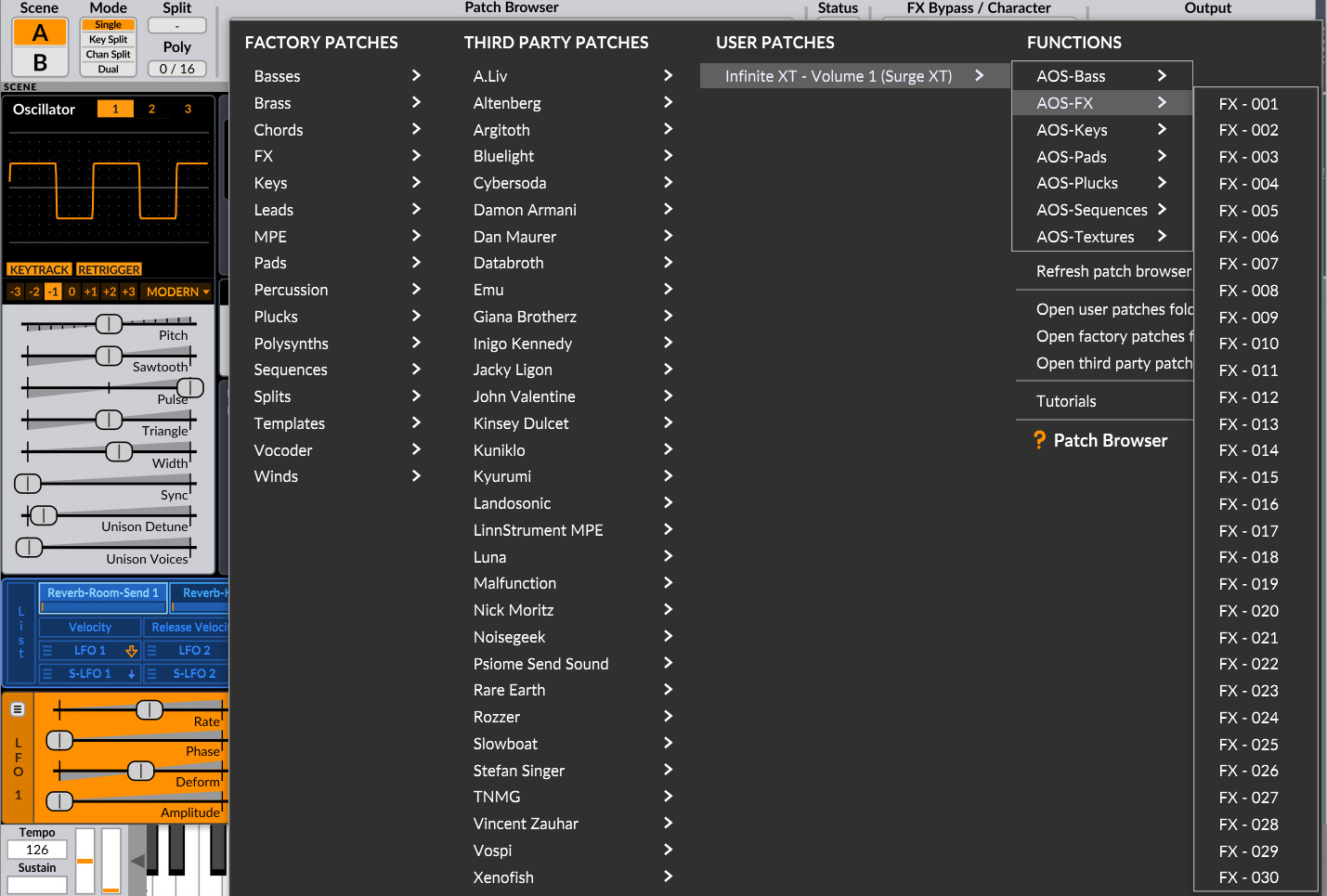This screenshot has height=896, width=1327.
Task: Switch to Scene B
Action: [x=40, y=62]
